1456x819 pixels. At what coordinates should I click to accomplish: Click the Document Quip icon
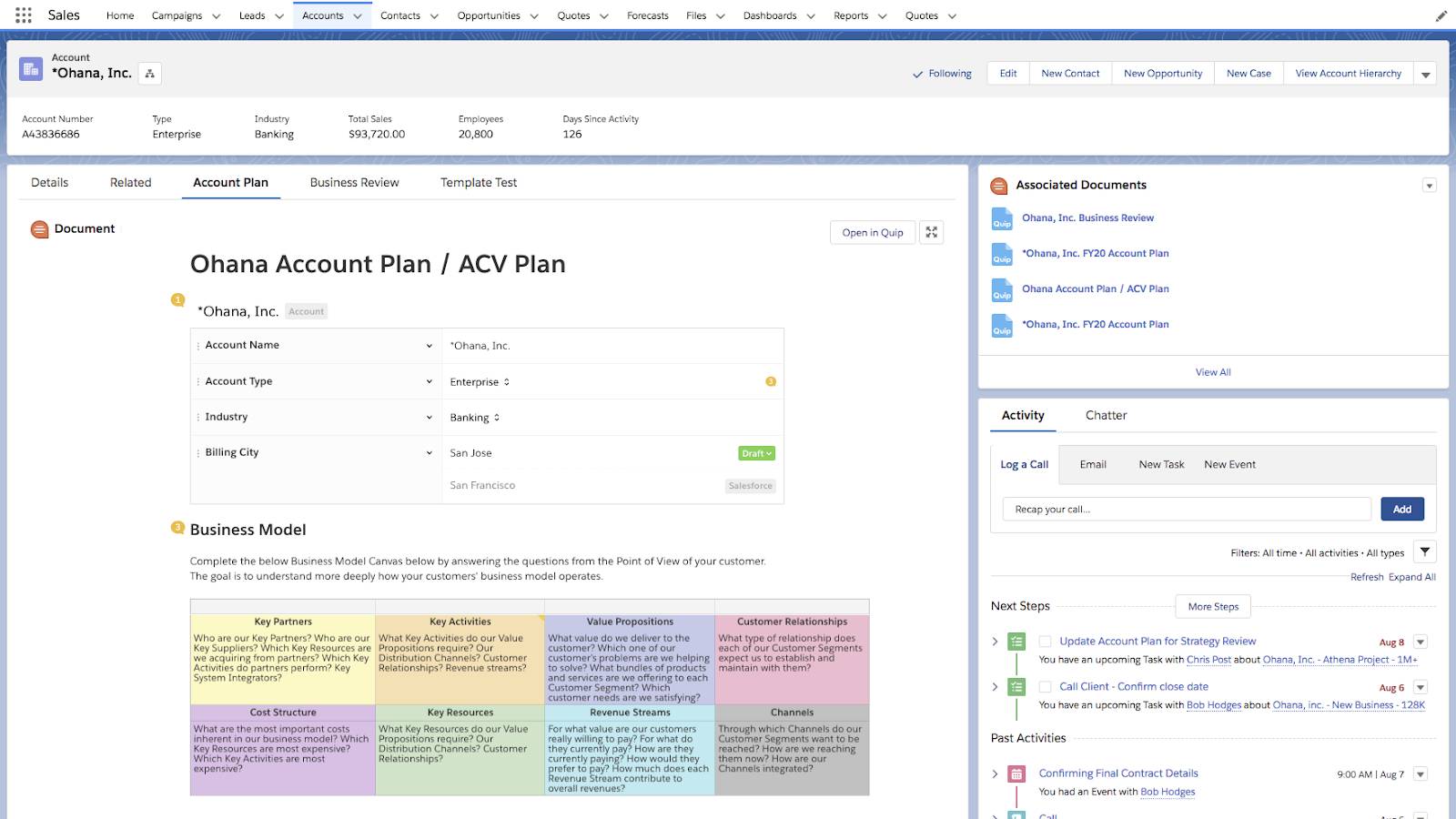coord(39,229)
